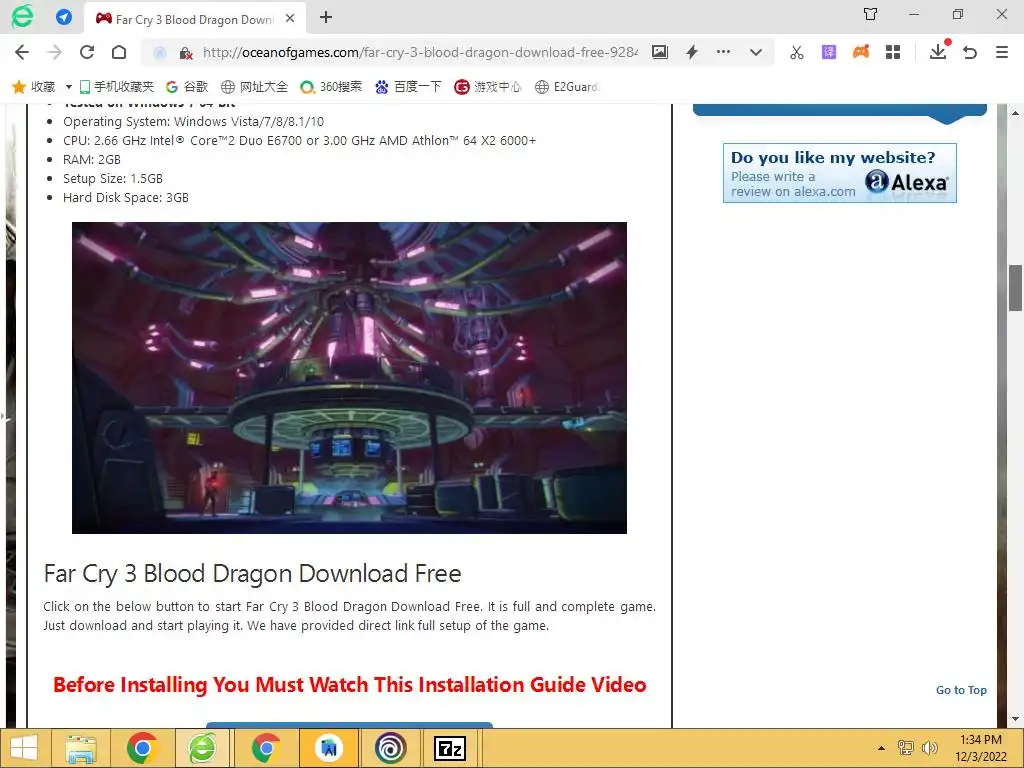Open the 7-Zip taskbar icon
Viewport: 1024px width, 768px height.
tap(450, 748)
